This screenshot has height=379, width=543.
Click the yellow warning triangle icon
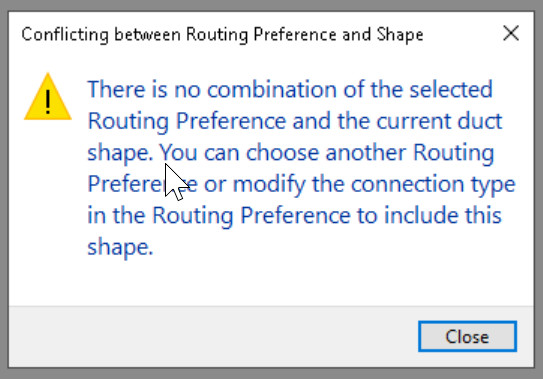coord(48,97)
